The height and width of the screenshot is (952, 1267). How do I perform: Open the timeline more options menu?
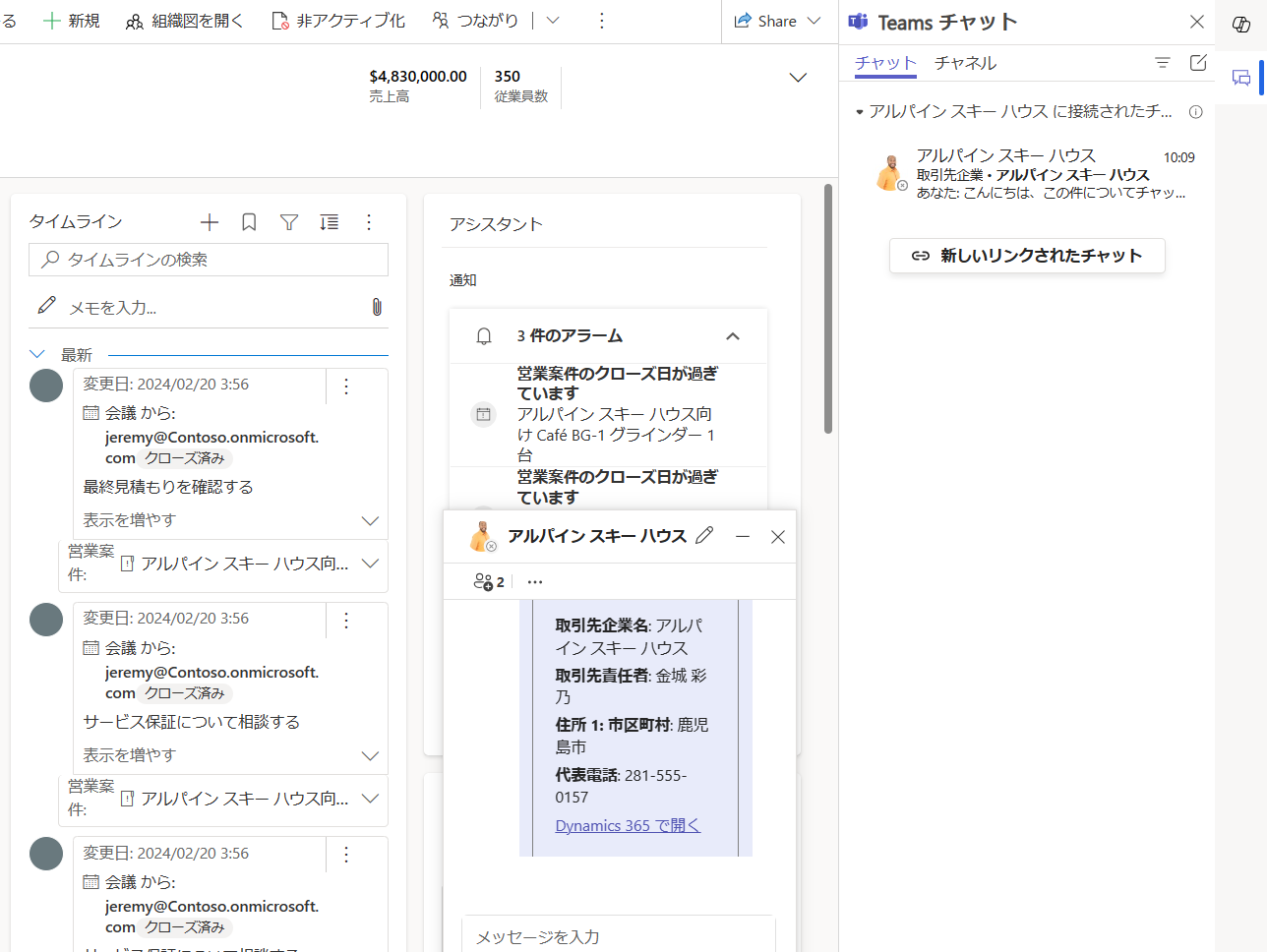pyautogui.click(x=369, y=222)
